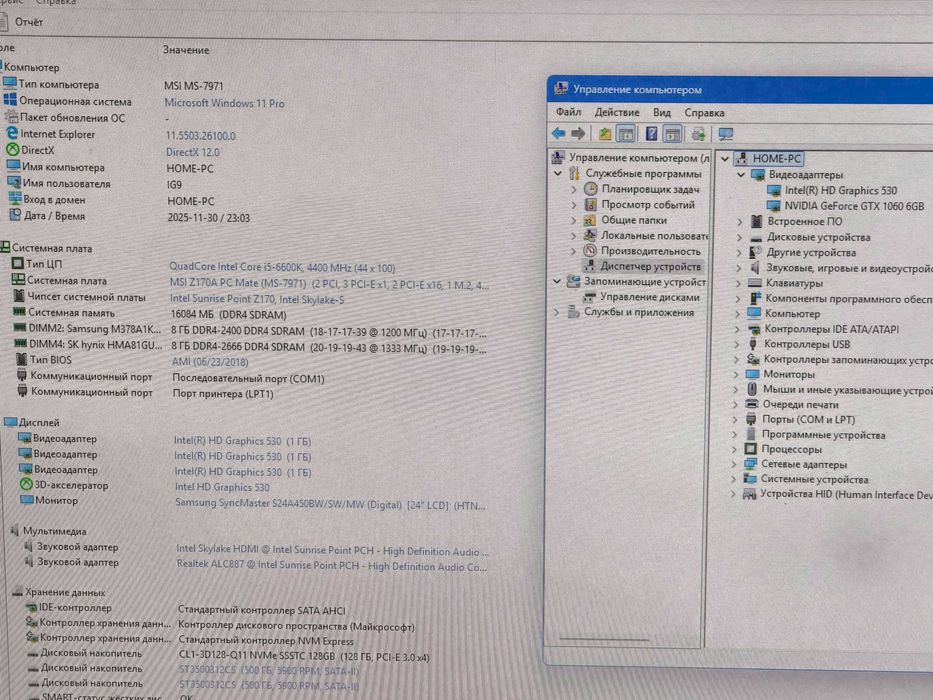This screenshot has width=933, height=700.
Task: Select Диспетчер устройств in the console tree
Action: click(x=650, y=266)
